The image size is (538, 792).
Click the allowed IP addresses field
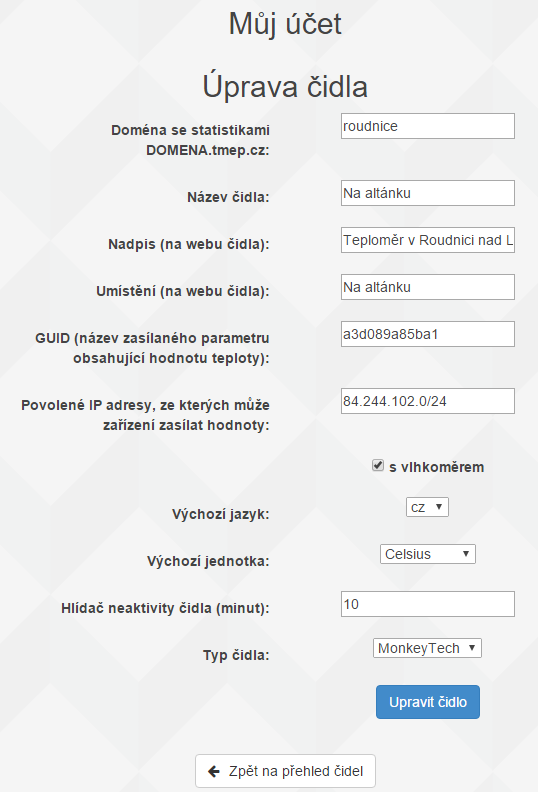(x=428, y=401)
